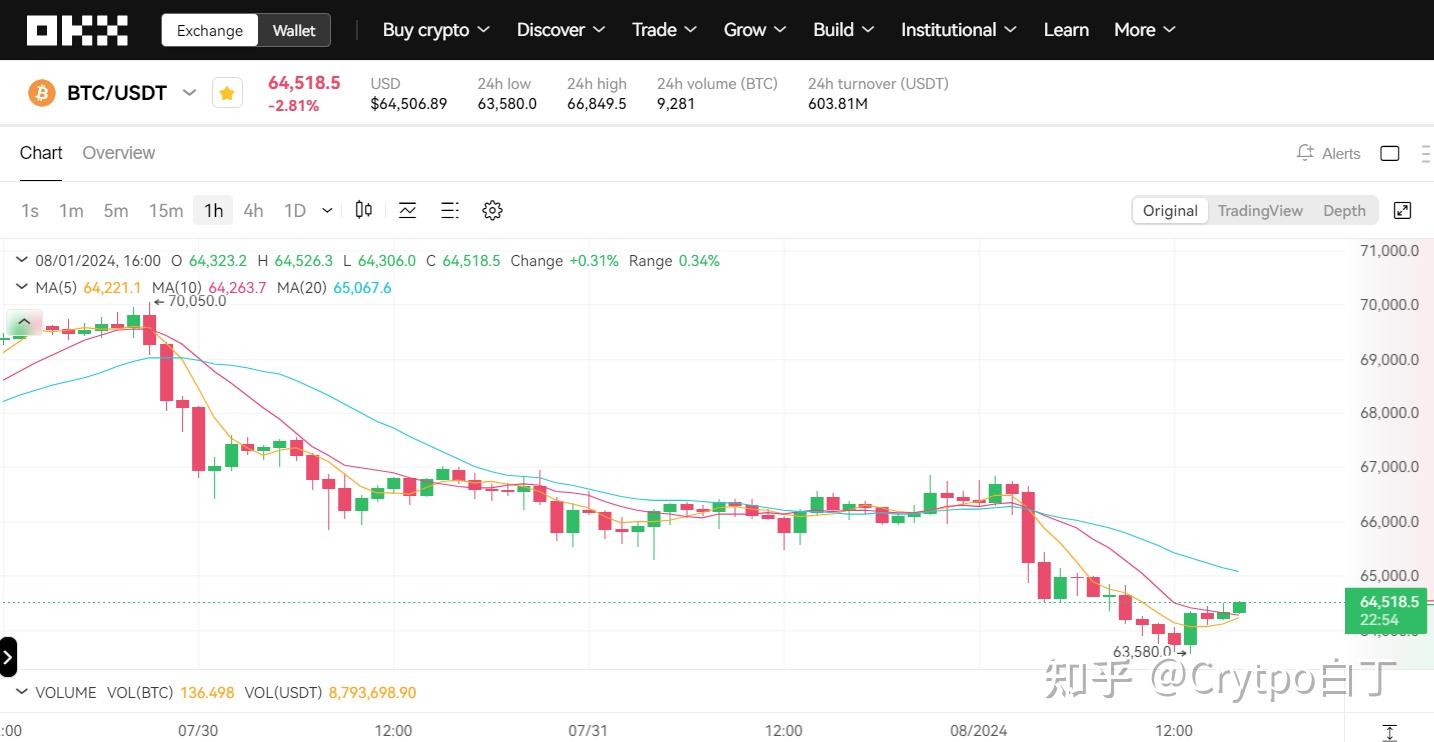The height and width of the screenshot is (742, 1434).
Task: Open chart settings gear
Action: (492, 210)
